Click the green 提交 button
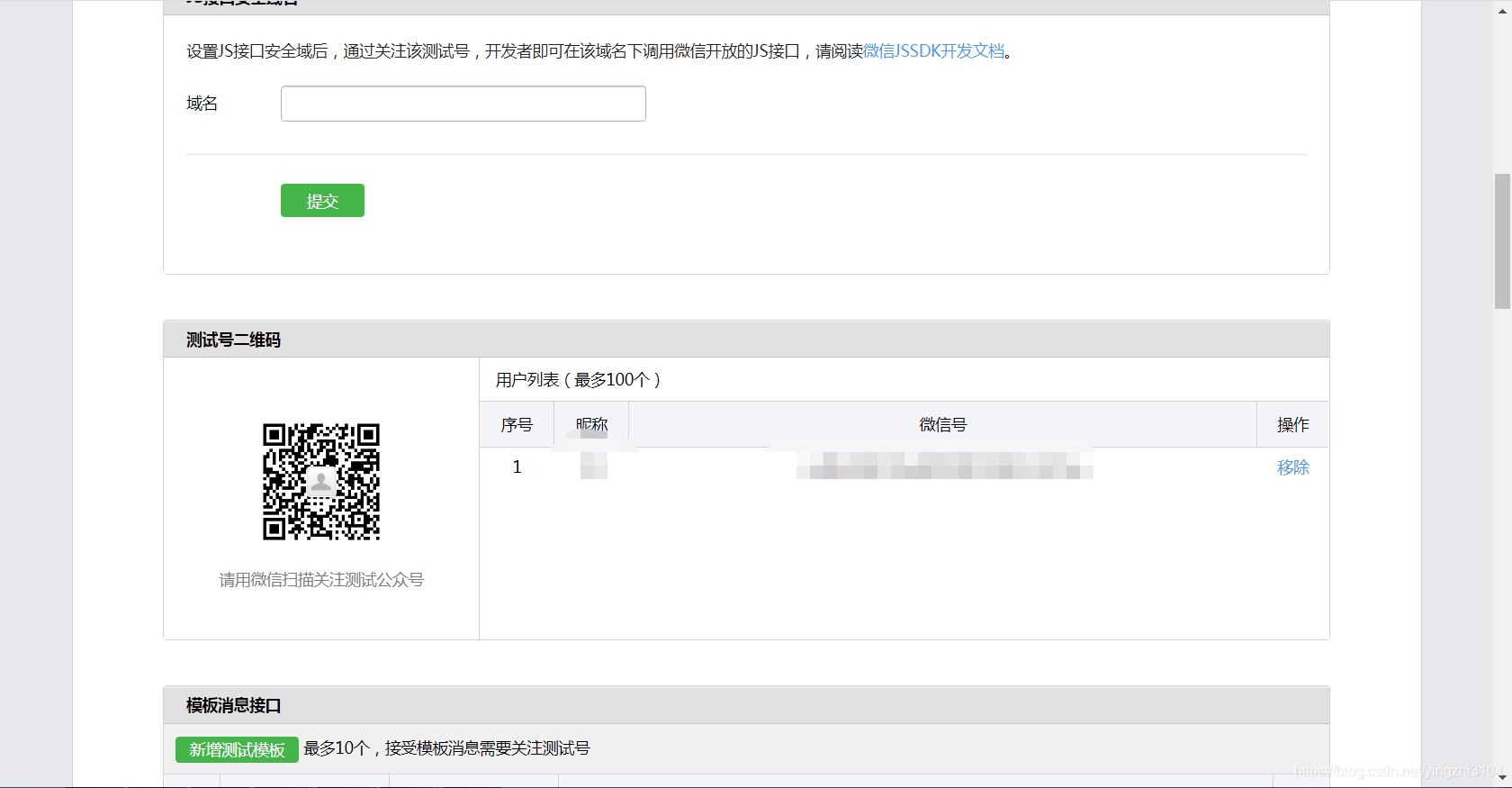This screenshot has width=1512, height=788. [x=322, y=201]
